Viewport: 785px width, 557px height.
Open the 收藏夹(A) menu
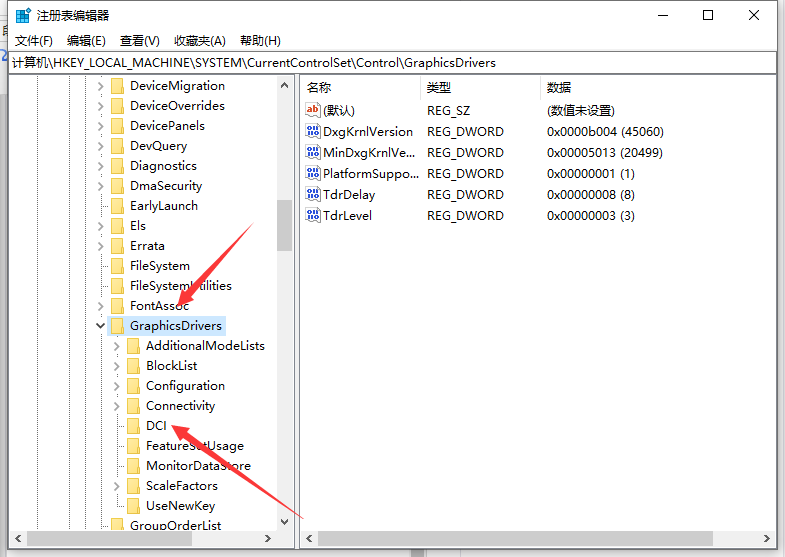point(198,41)
